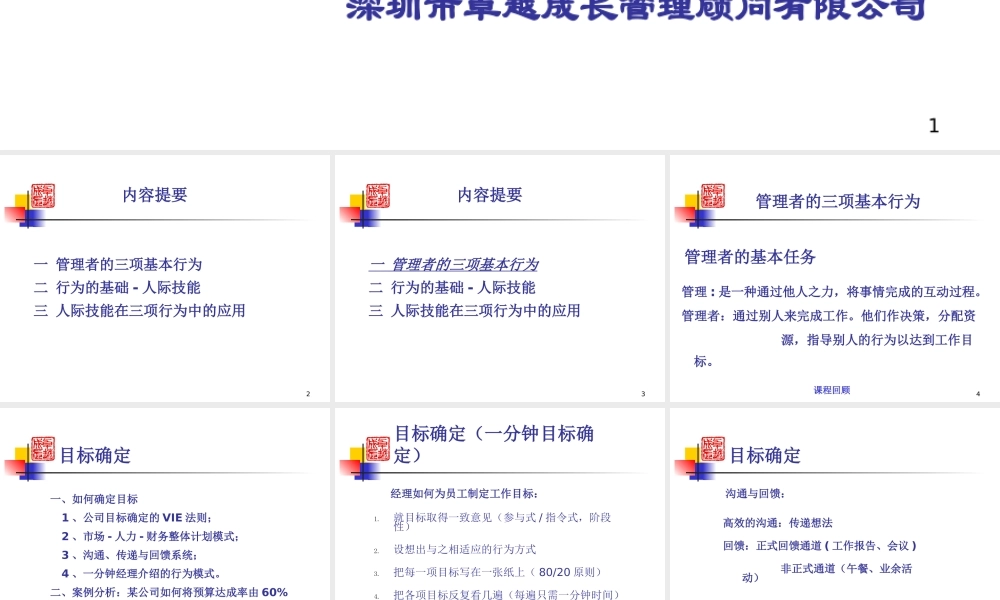1000x600 pixels.
Task: Click slide 4 title 管理者的三项基本行为
Action: (x=837, y=201)
